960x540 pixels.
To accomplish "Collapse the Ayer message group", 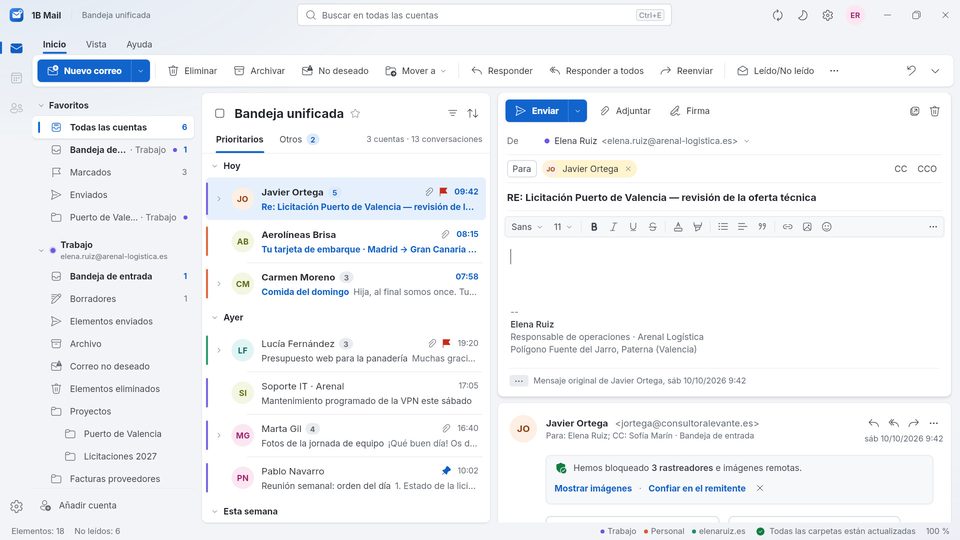I will (x=215, y=318).
